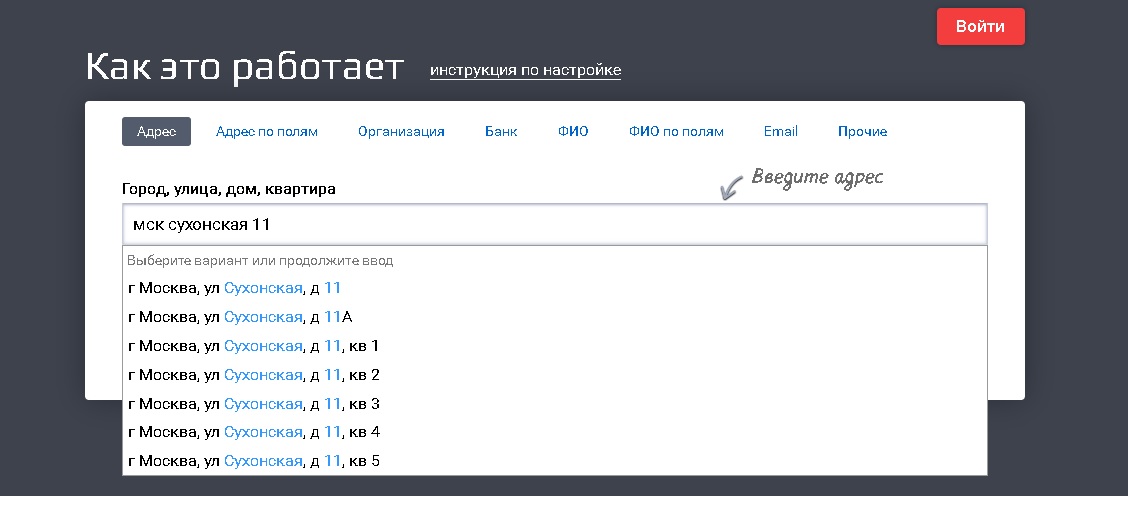
Task: Select the ФИО tab
Action: [573, 131]
